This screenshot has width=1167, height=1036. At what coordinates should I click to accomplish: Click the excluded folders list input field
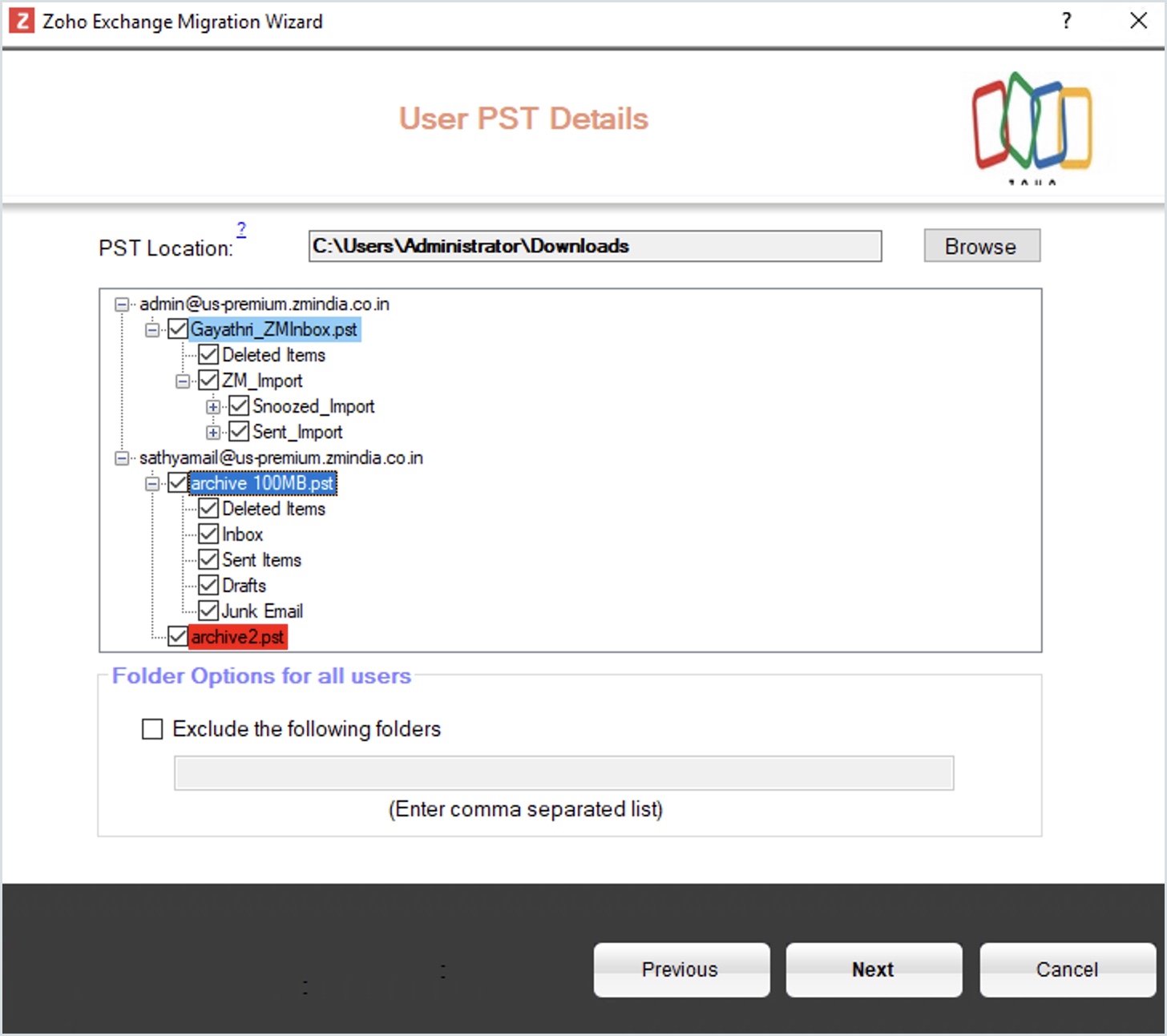click(x=564, y=773)
